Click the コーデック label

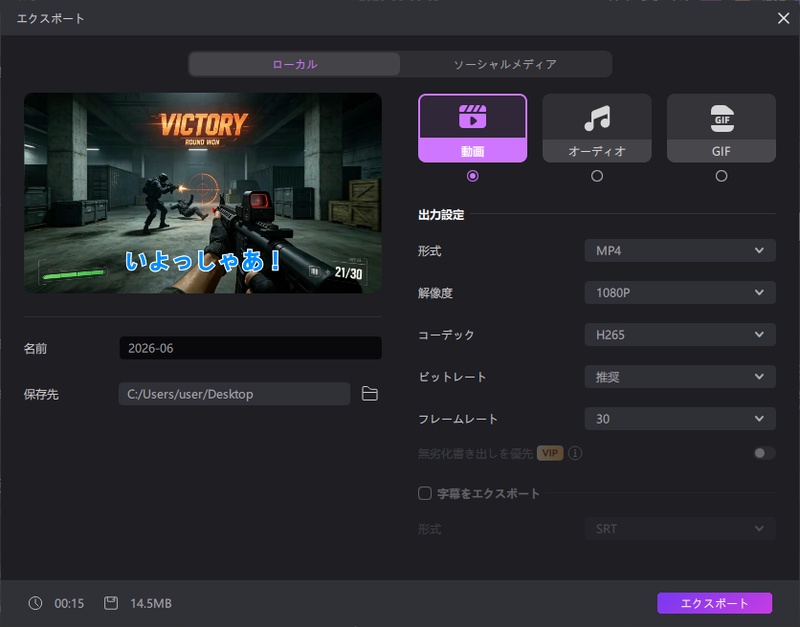coord(446,335)
